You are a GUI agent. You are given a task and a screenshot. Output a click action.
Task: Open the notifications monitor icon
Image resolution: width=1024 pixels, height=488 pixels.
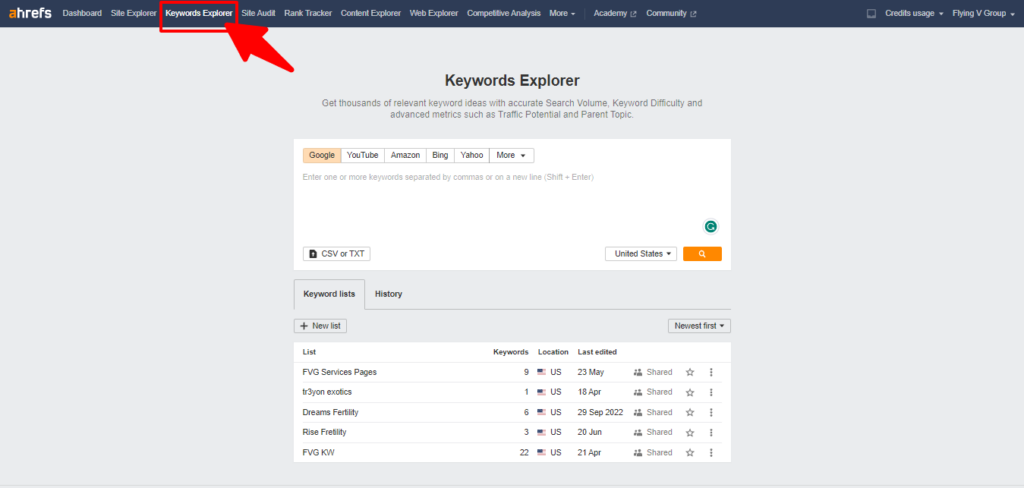(871, 13)
